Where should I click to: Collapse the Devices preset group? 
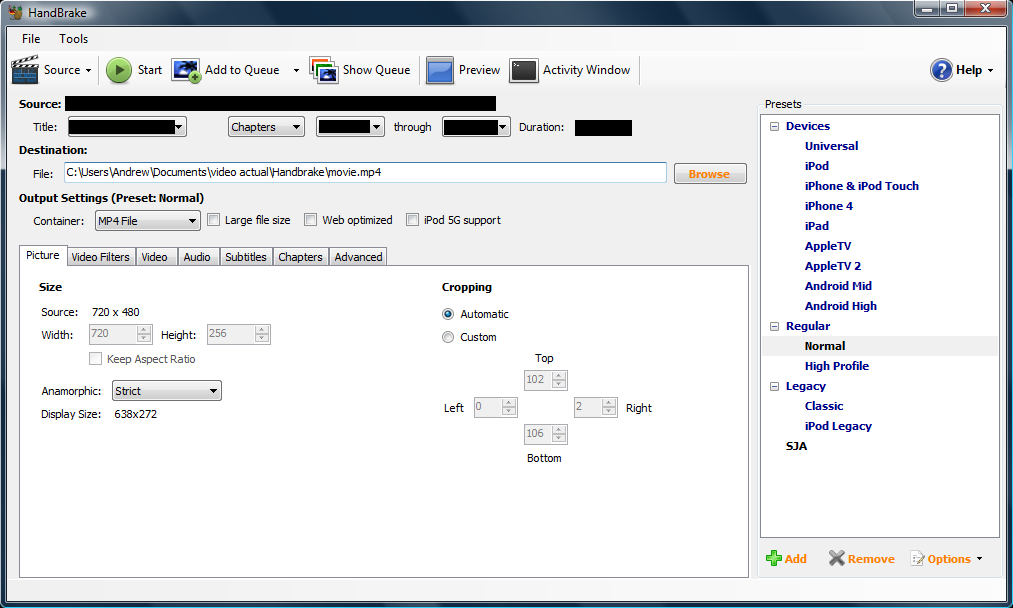point(774,127)
